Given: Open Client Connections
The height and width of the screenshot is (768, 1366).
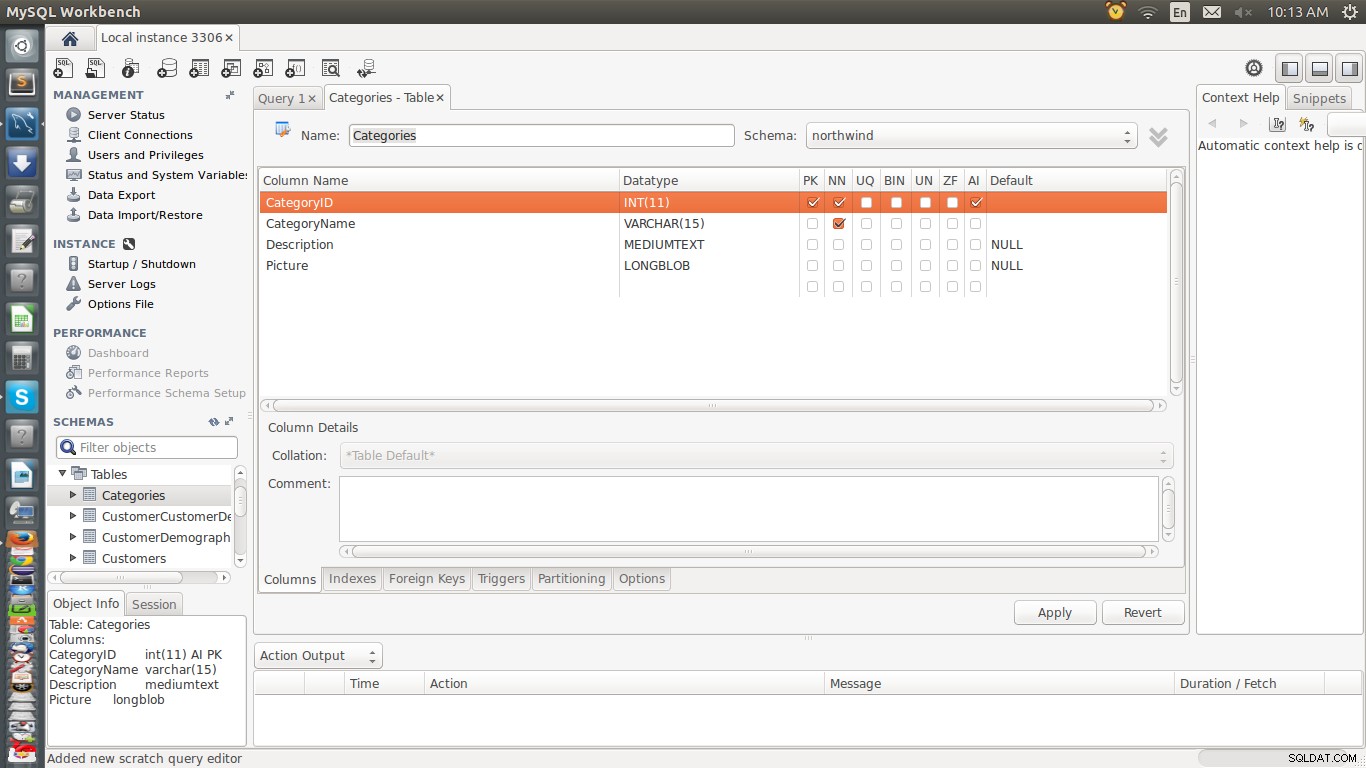Looking at the screenshot, I should point(140,135).
